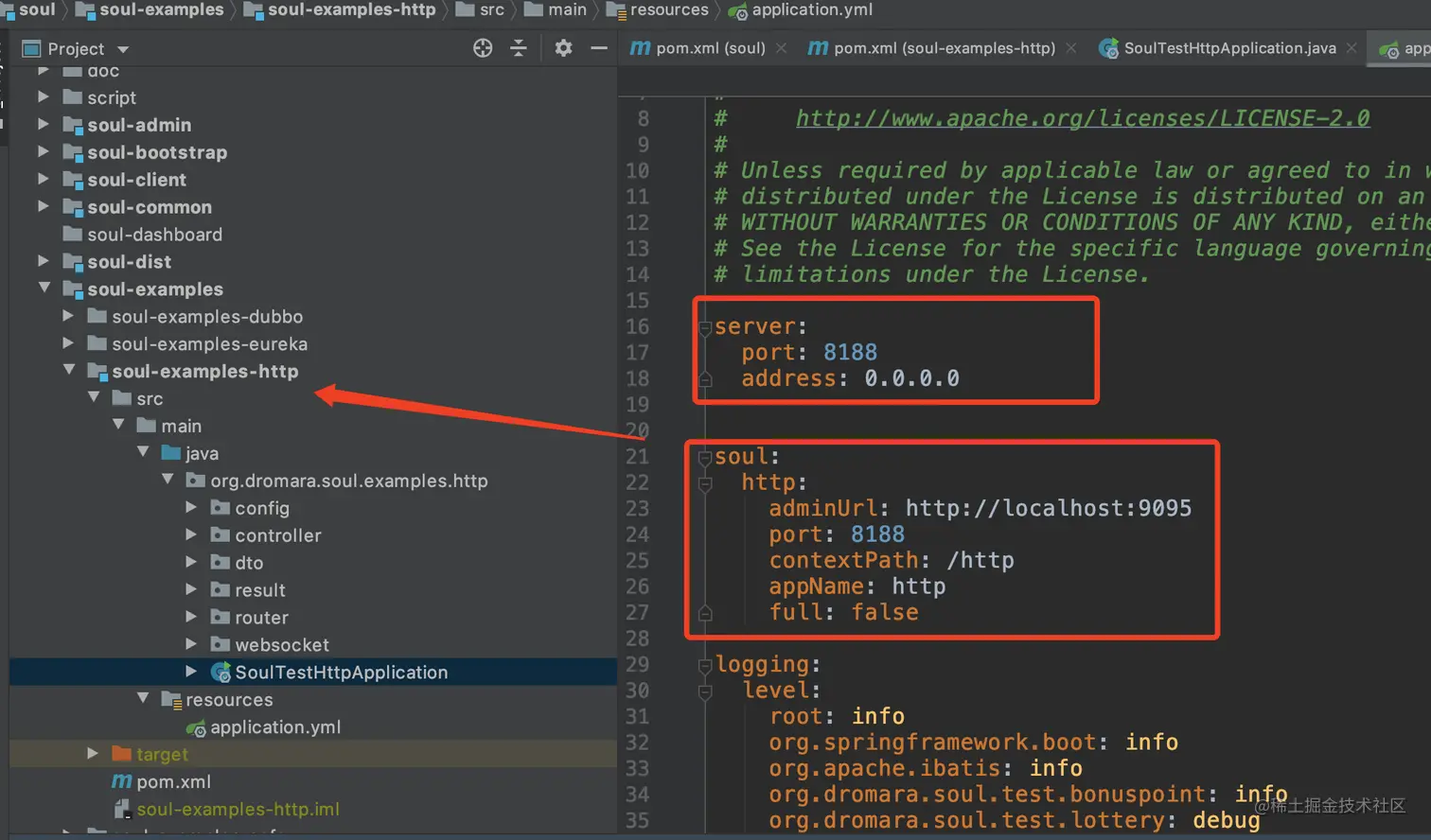
Task: Expand the soul-admin module
Action: point(44,124)
